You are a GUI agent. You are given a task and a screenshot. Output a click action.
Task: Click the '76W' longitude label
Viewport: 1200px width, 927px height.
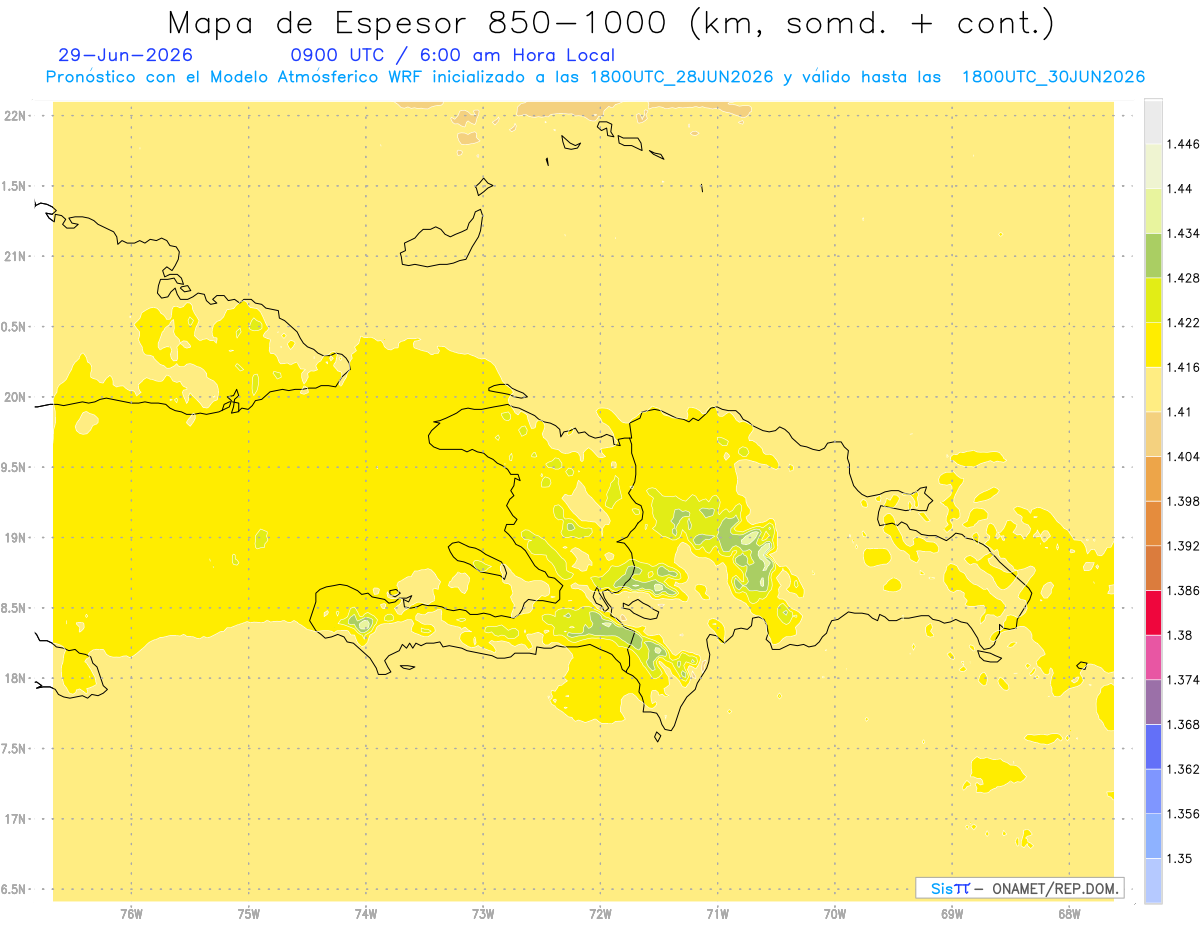(131, 914)
